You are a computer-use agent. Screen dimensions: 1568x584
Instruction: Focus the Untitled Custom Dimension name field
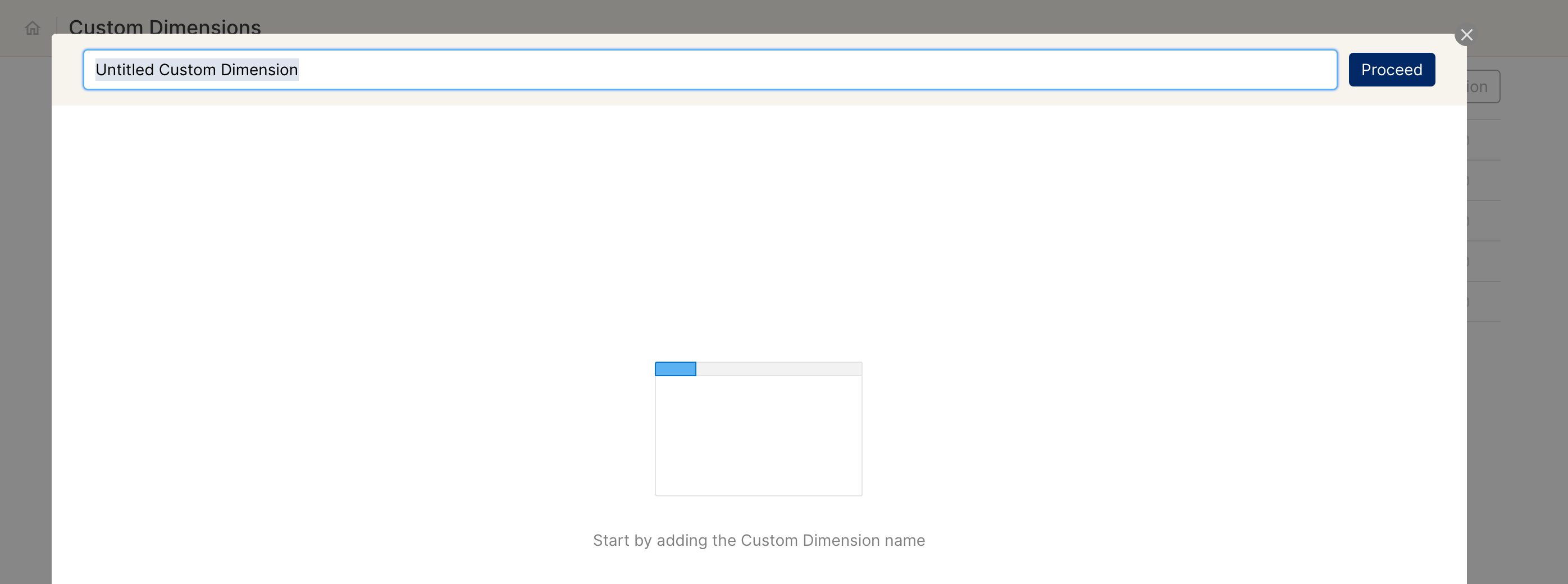(x=710, y=70)
